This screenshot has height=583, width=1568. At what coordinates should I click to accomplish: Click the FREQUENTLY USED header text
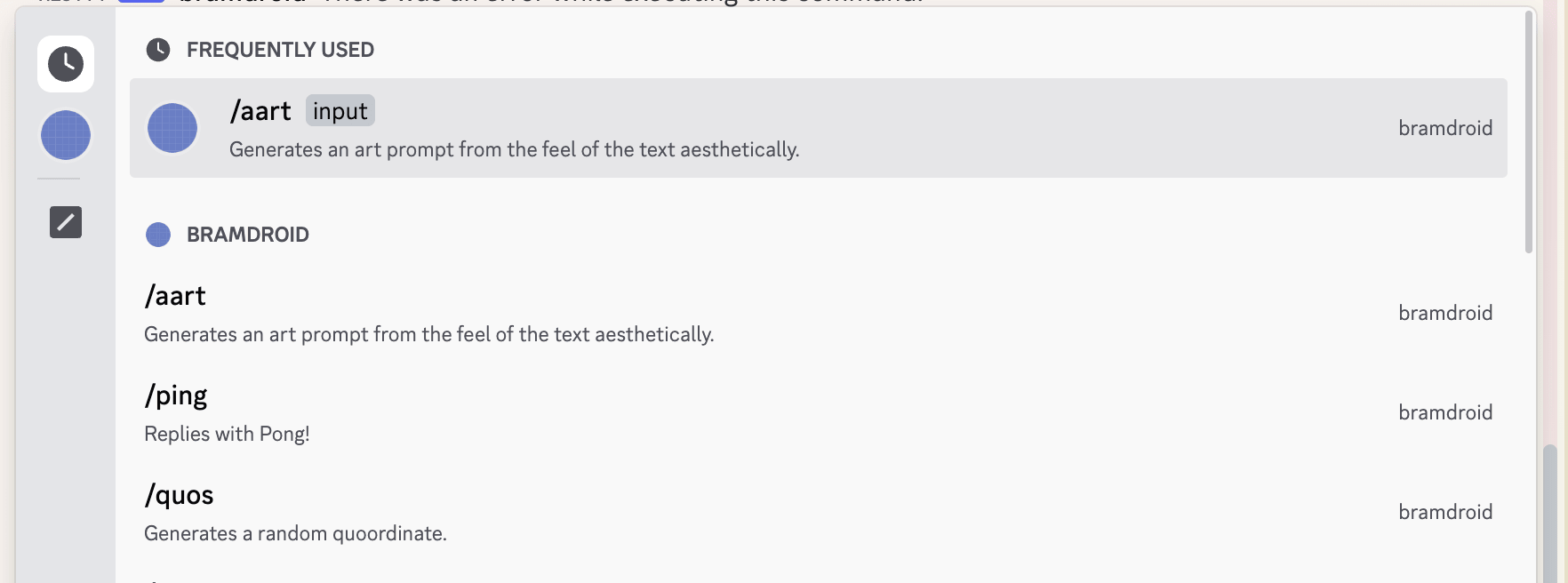tap(280, 50)
